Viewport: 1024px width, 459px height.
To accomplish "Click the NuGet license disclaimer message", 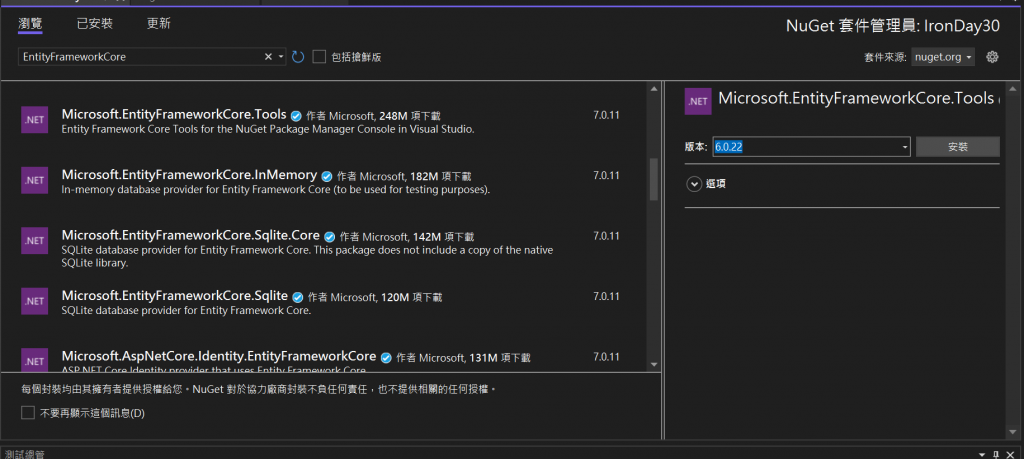I will 259,389.
